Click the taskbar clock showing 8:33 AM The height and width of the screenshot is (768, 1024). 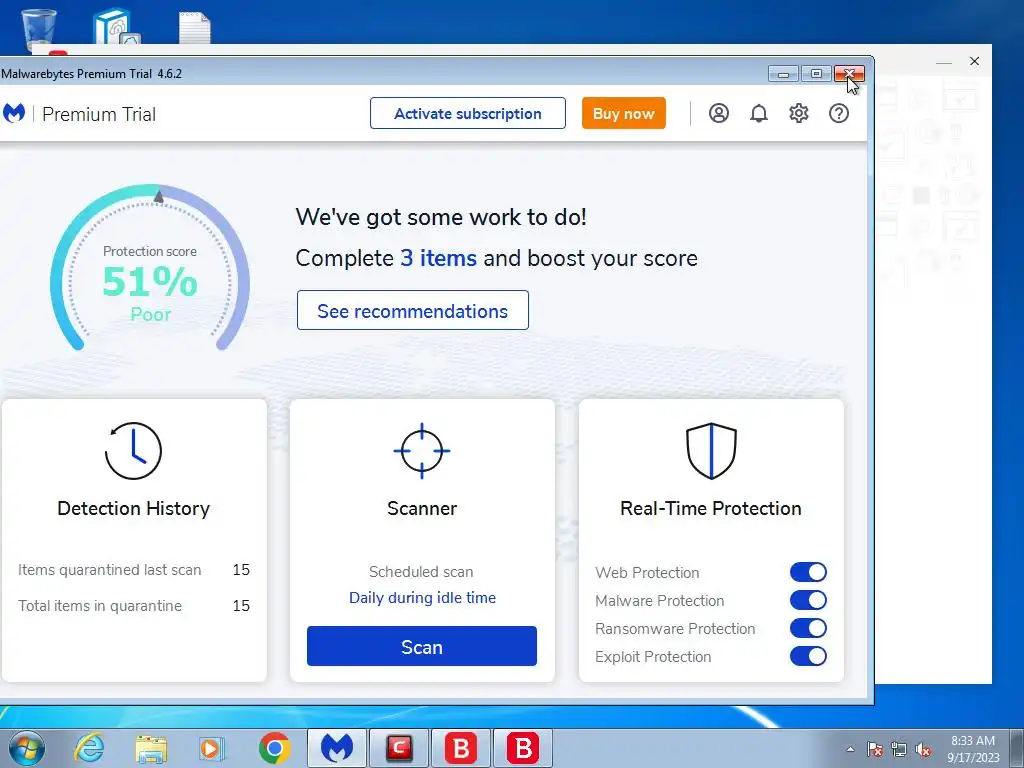[973, 749]
